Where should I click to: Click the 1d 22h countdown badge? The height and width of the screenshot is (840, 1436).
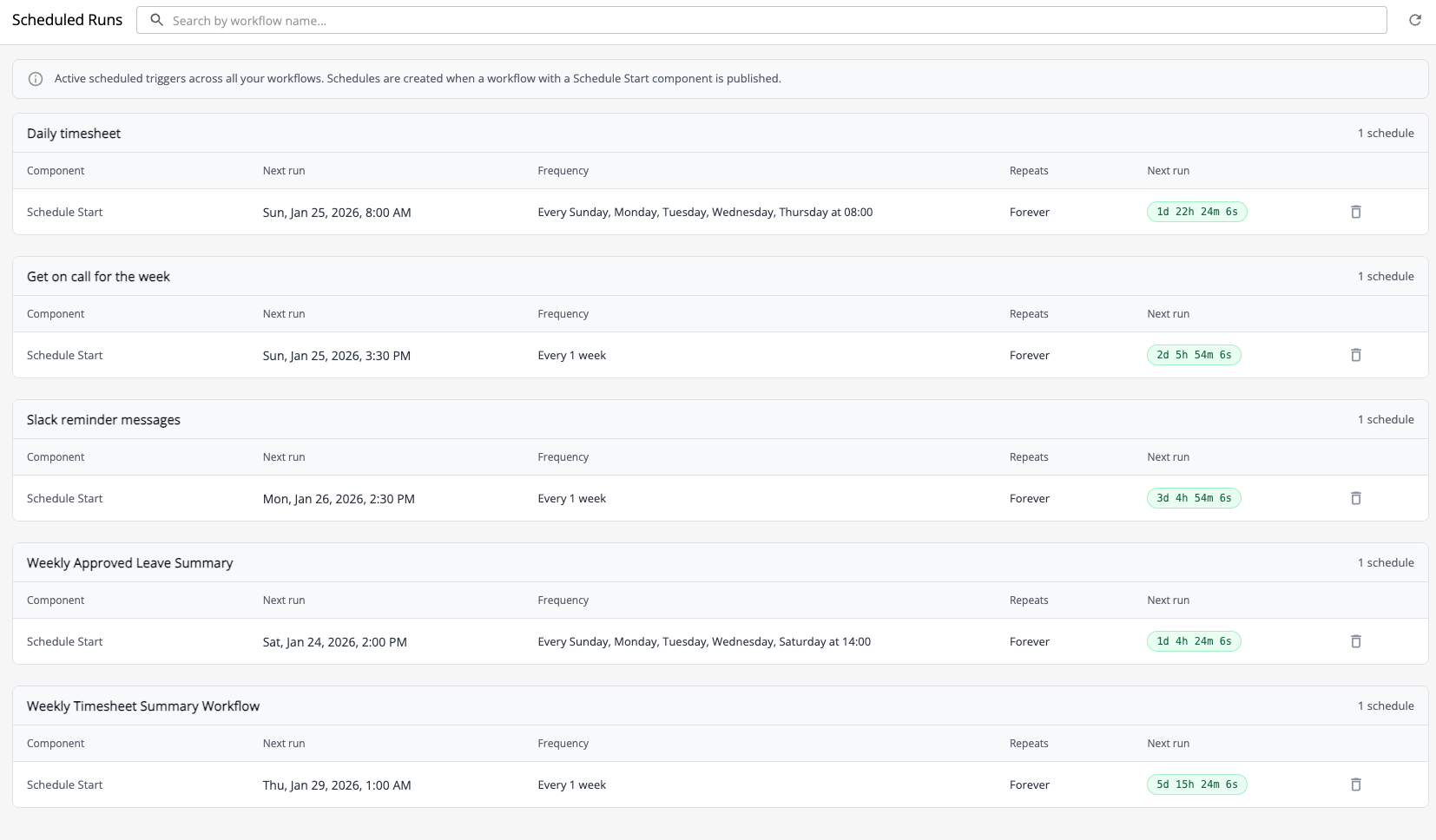(1196, 212)
